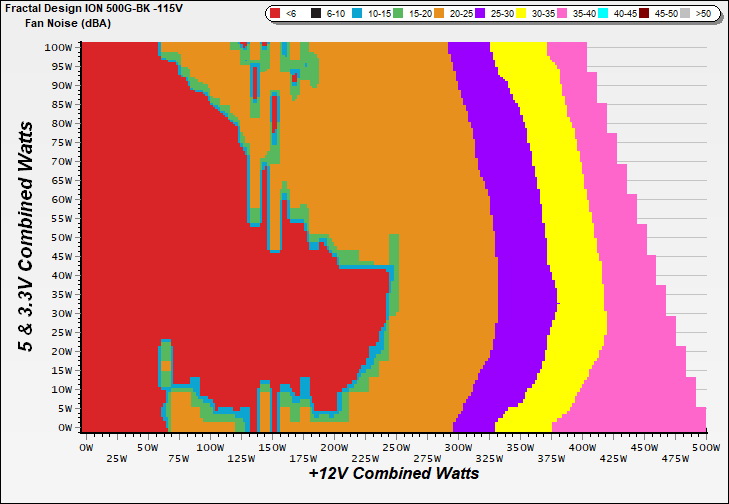This screenshot has width=729, height=504.
Task: Click the blue 10-15 legend swatch
Action: (x=356, y=14)
